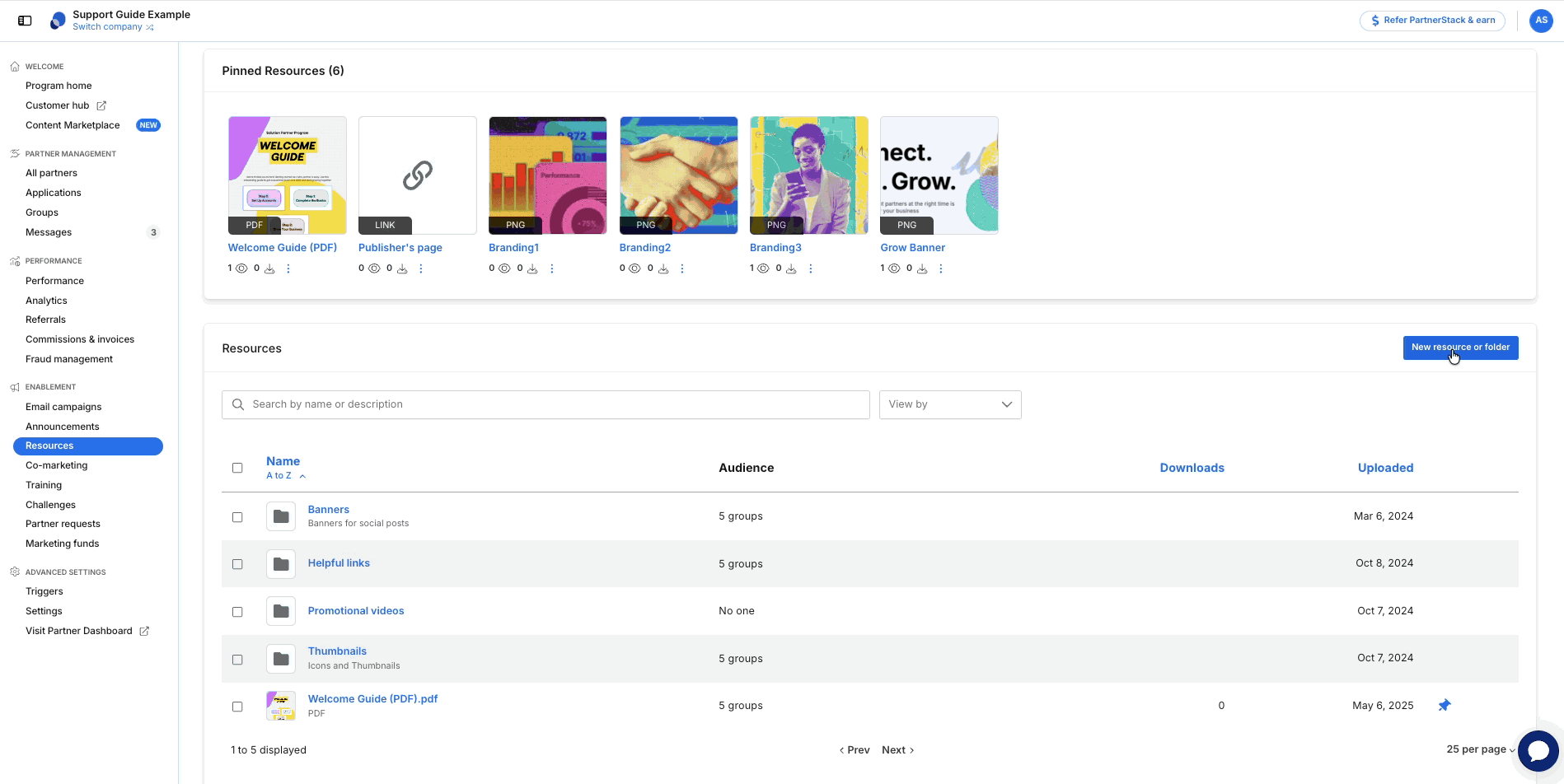Open the AS user avatar
The height and width of the screenshot is (784, 1564).
1541,21
